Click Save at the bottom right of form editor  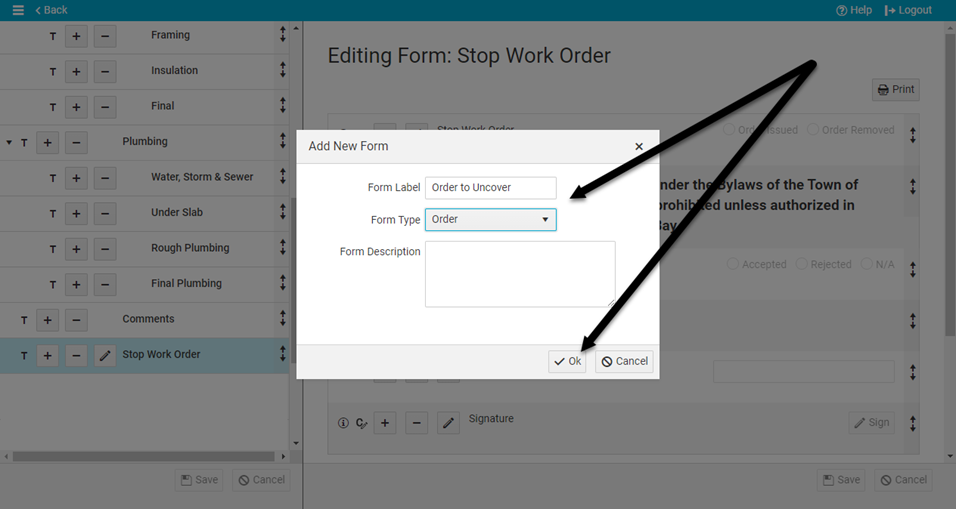coord(841,480)
